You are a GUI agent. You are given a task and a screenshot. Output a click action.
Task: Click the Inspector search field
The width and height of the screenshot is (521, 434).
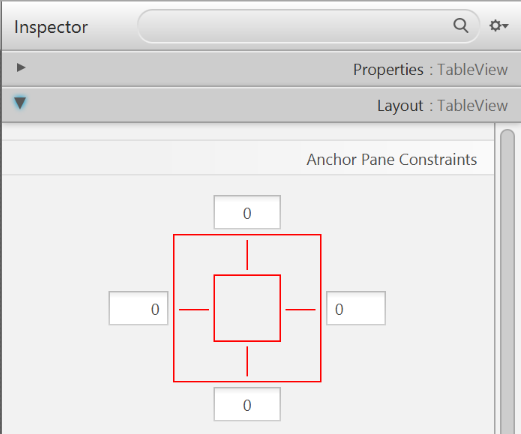click(308, 26)
